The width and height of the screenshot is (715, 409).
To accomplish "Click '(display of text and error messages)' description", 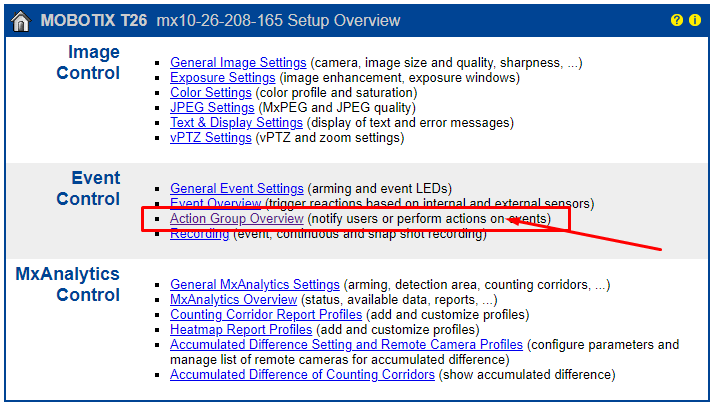I will (x=410, y=123).
